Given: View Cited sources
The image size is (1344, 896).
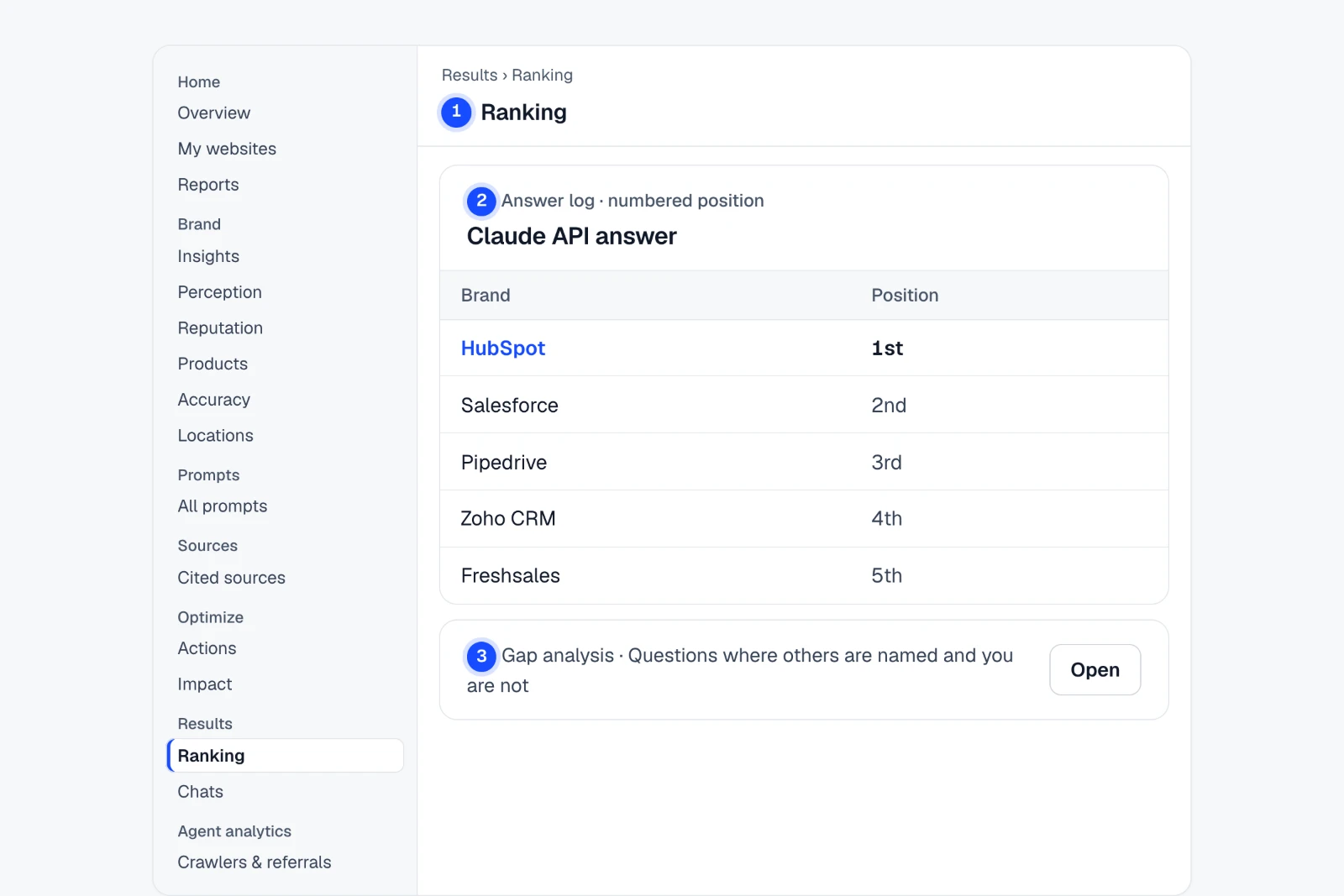Looking at the screenshot, I should (x=231, y=578).
